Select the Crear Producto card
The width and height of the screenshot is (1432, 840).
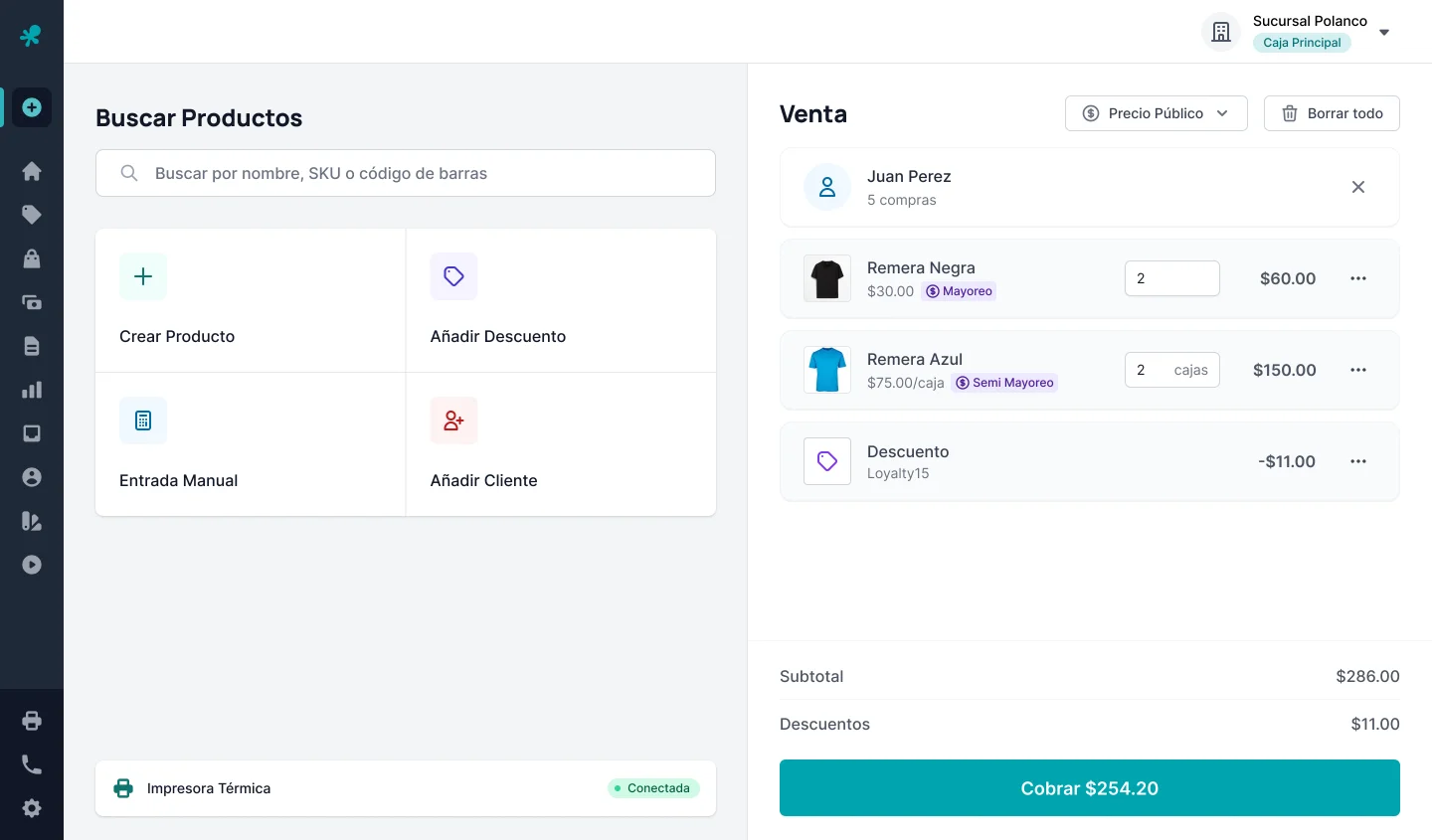pyautogui.click(x=251, y=300)
